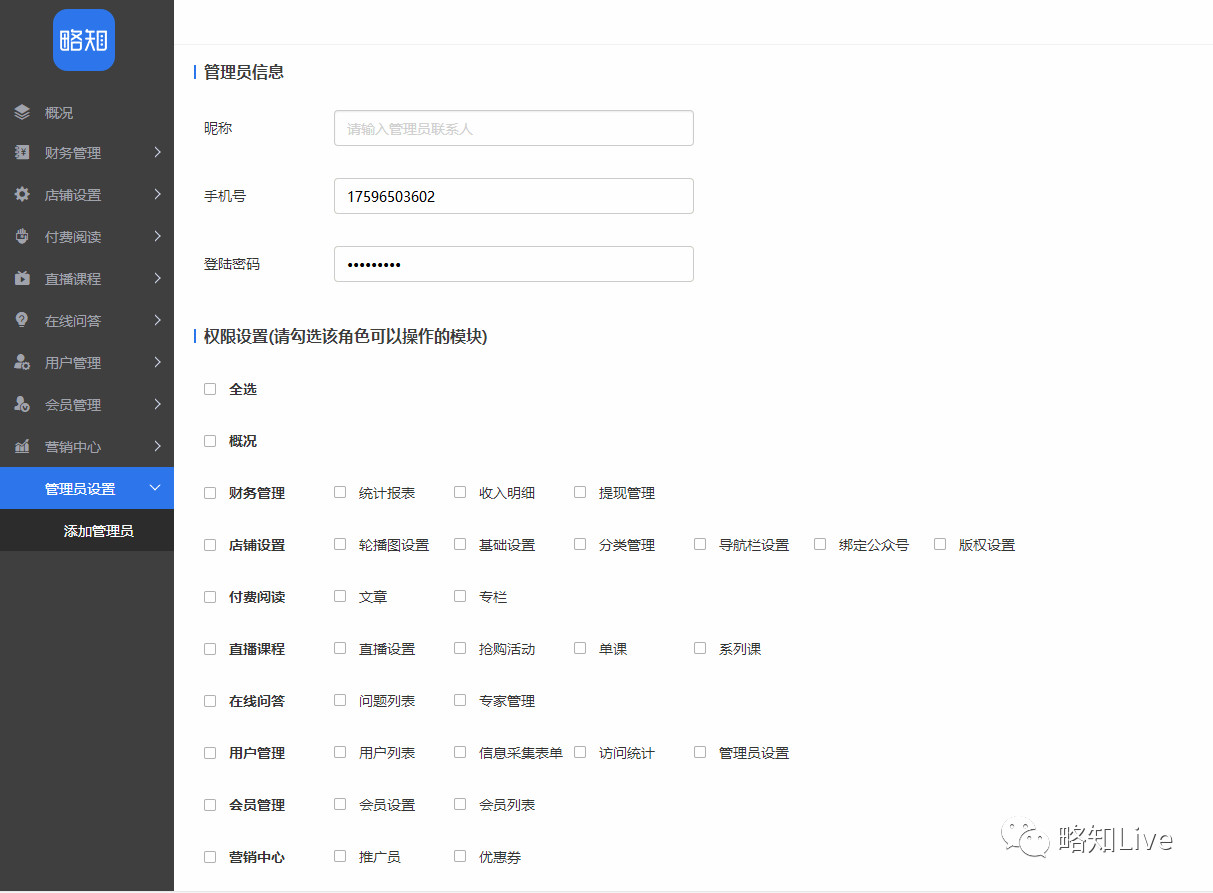Tick the 绑定公众号 checkbox

820,544
